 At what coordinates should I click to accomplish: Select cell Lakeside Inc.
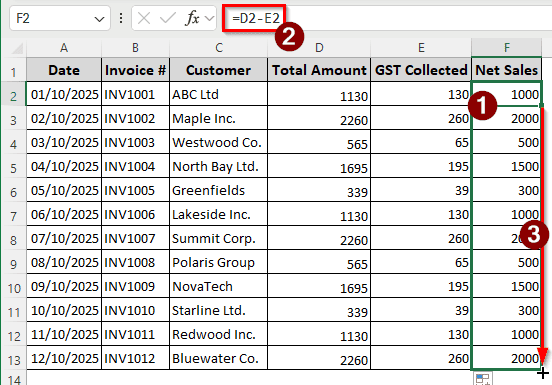[x=219, y=214]
